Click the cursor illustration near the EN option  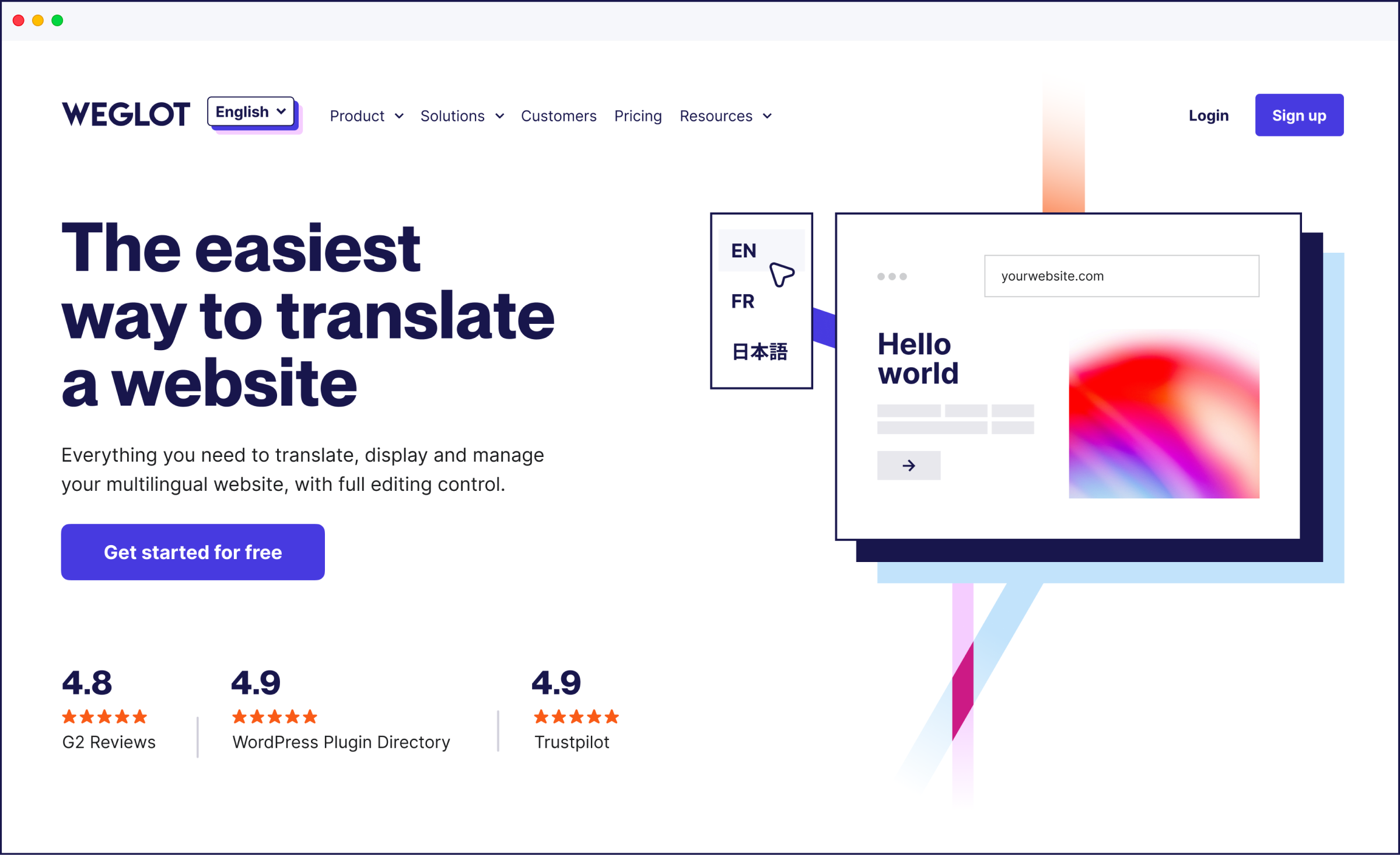(x=782, y=274)
